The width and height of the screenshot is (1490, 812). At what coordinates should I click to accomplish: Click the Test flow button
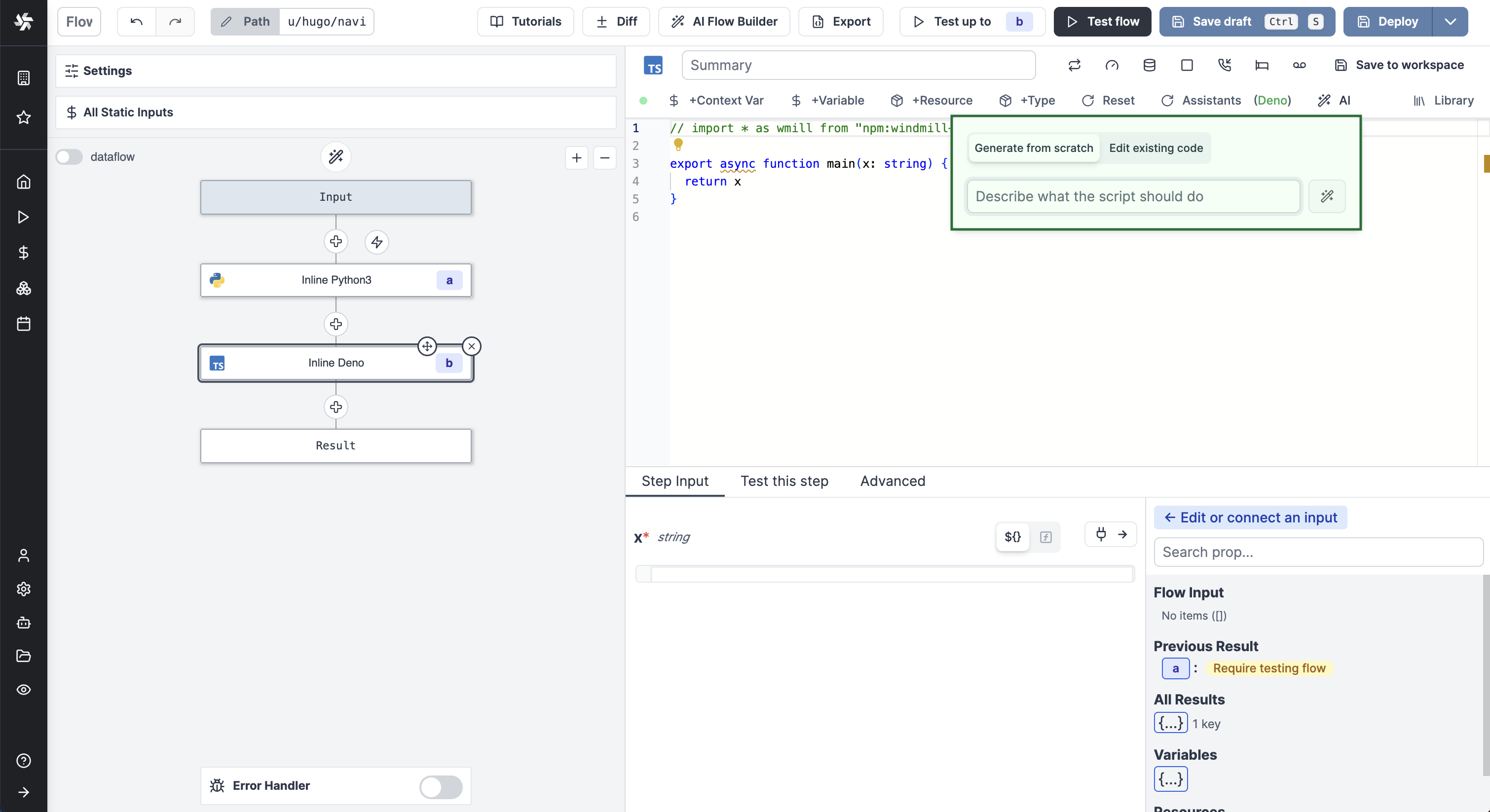(1102, 21)
